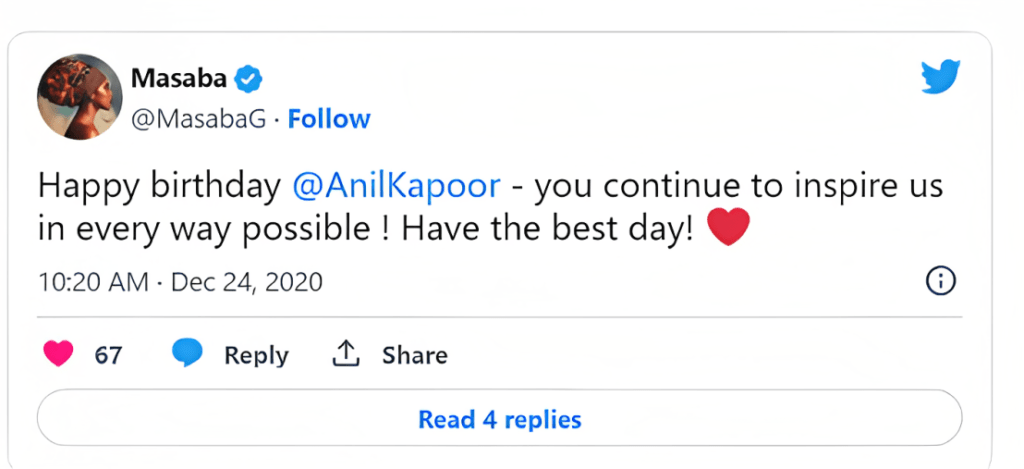Click the blue verified badge beside Masaba
This screenshot has height=469, width=1024.
[x=247, y=78]
